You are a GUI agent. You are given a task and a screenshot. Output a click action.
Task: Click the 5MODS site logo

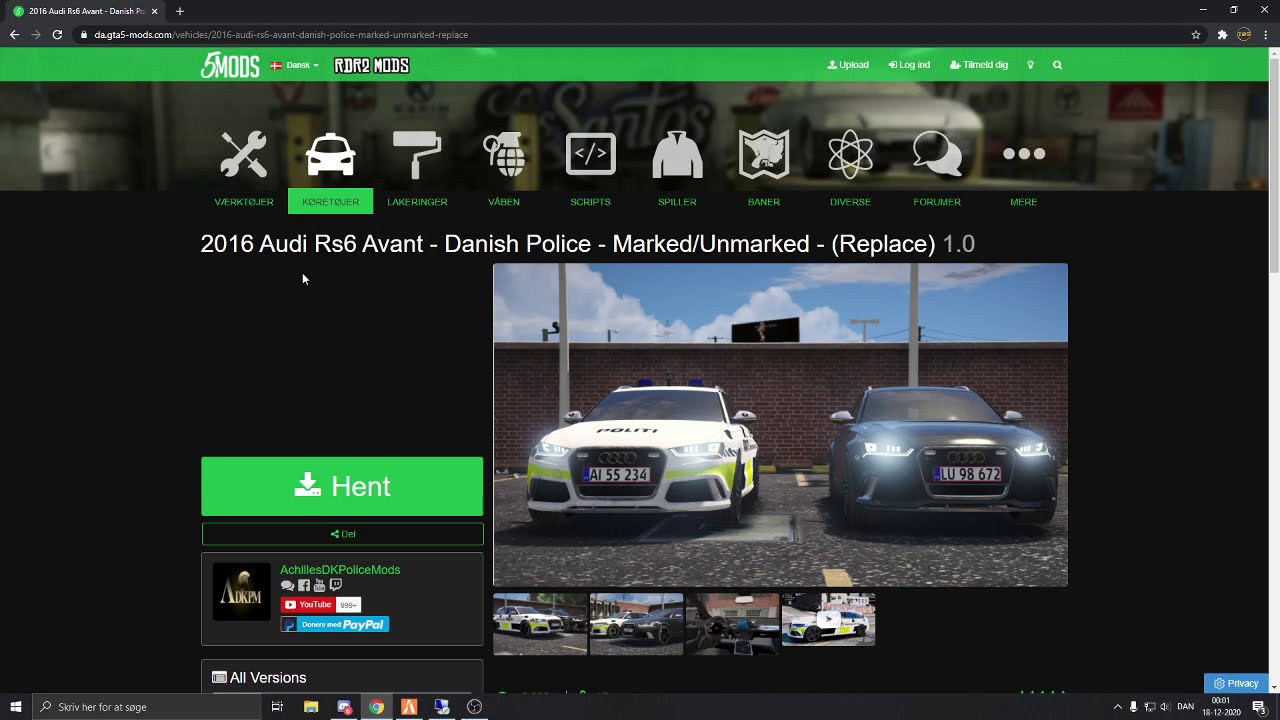click(230, 65)
